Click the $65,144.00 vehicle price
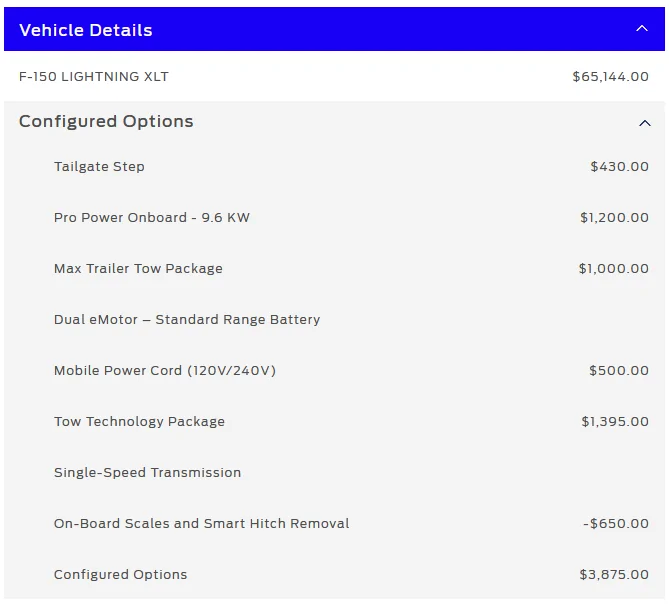The width and height of the screenshot is (669, 609). pyautogui.click(x=610, y=76)
